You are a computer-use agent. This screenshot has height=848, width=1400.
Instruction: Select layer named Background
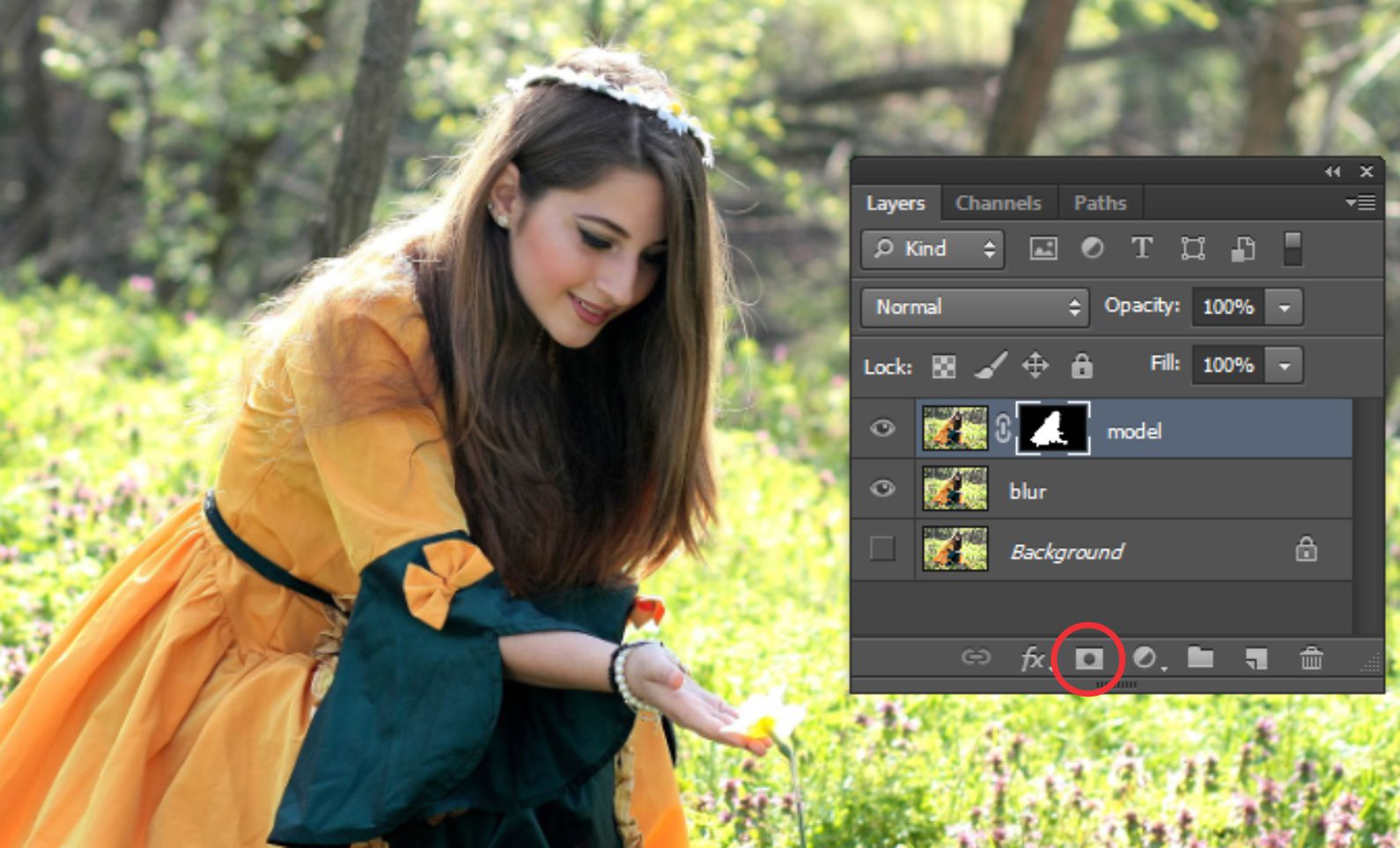pos(1067,552)
